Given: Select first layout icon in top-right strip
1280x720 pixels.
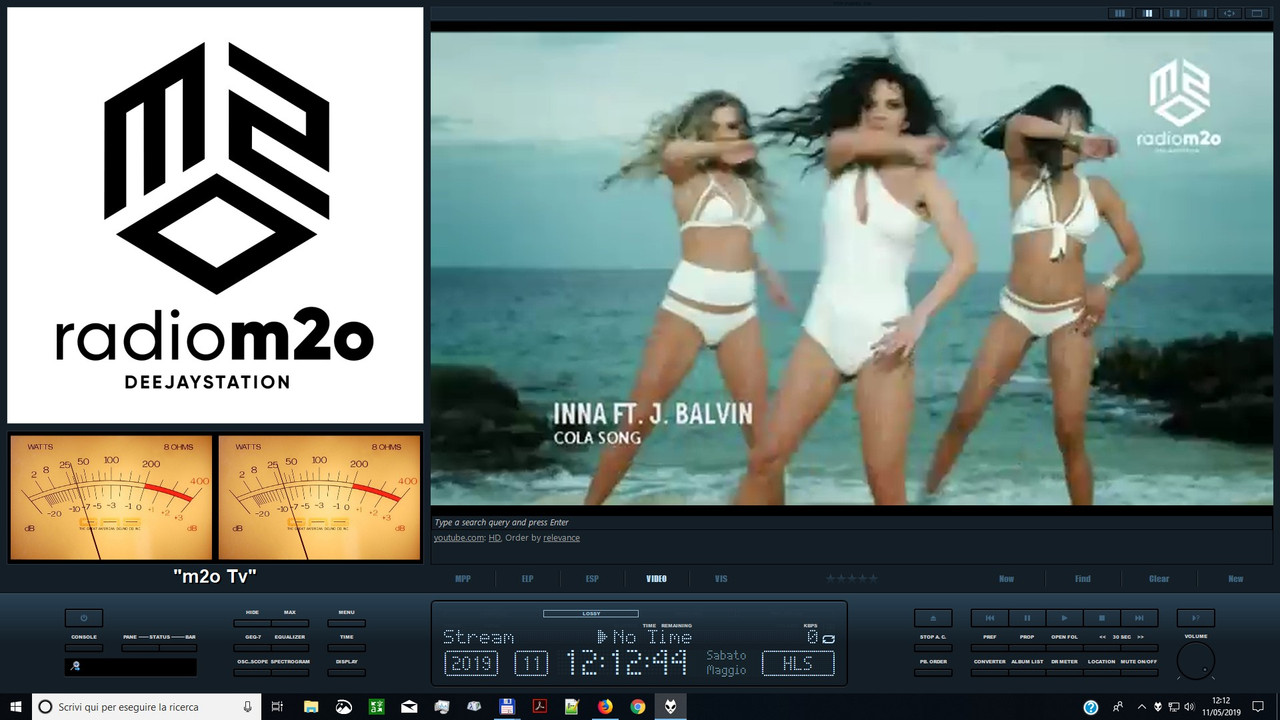Looking at the screenshot, I should coord(1120,13).
